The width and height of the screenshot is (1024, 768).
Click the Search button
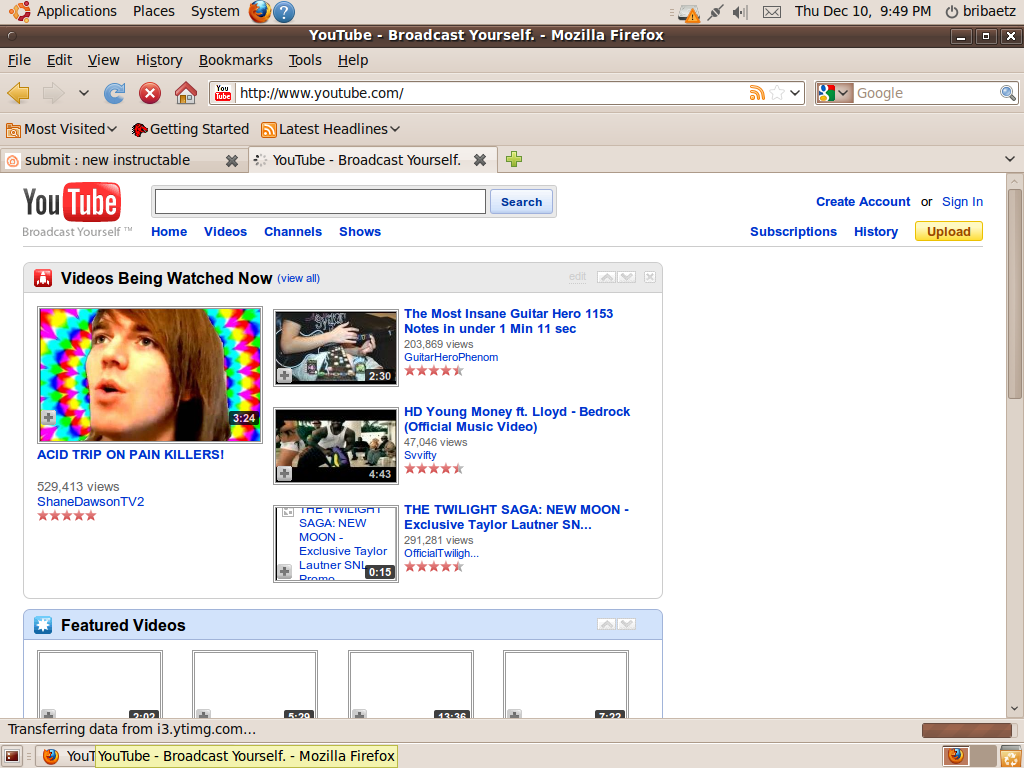click(x=521, y=201)
